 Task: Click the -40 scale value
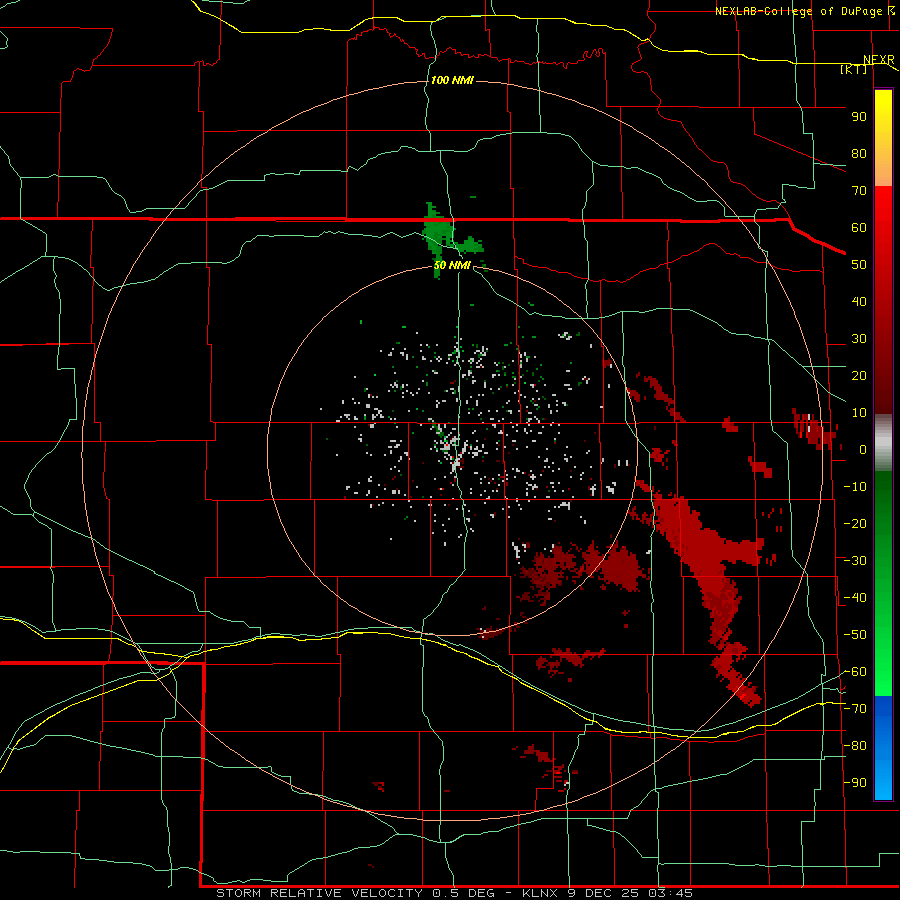coord(855,598)
